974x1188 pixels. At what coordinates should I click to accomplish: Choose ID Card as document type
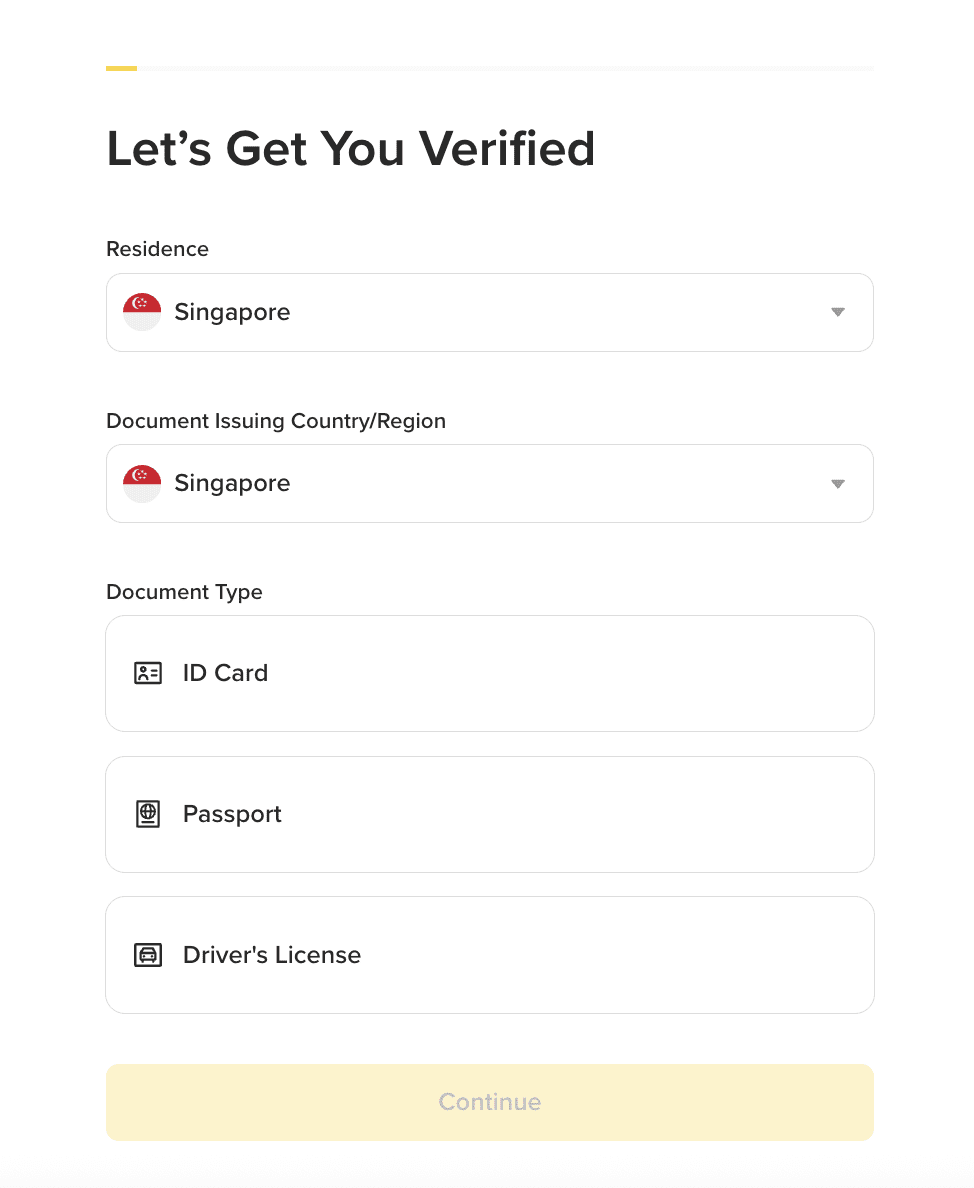(489, 673)
